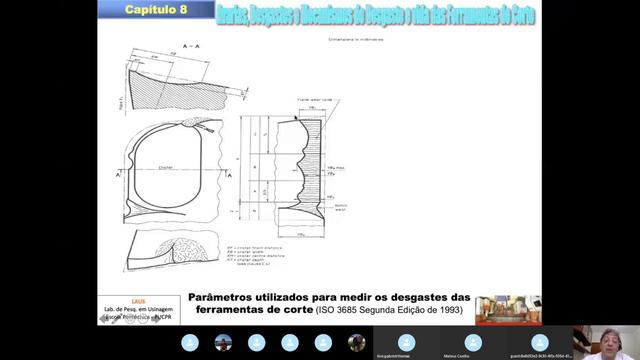The image size is (640, 360).
Task: Select the guest participant avatar tile
Action: pos(540,343)
